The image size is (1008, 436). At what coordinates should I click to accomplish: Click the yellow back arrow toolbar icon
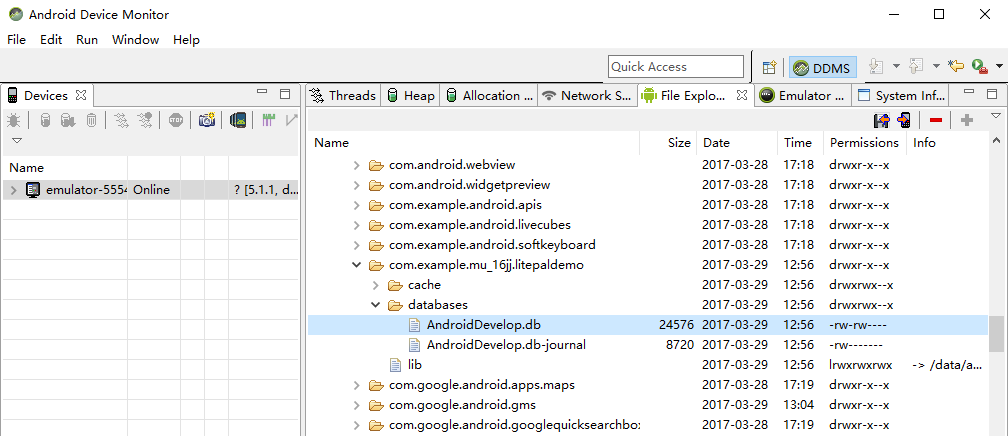click(x=956, y=66)
